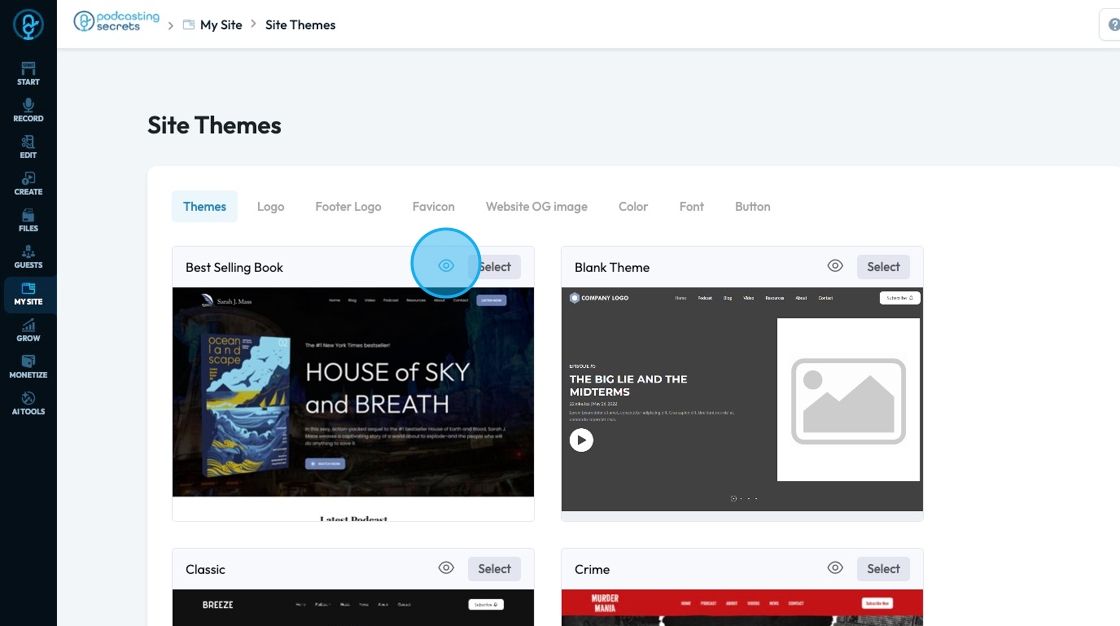Switch to the Favicon tab
The height and width of the screenshot is (626, 1120).
tap(433, 207)
